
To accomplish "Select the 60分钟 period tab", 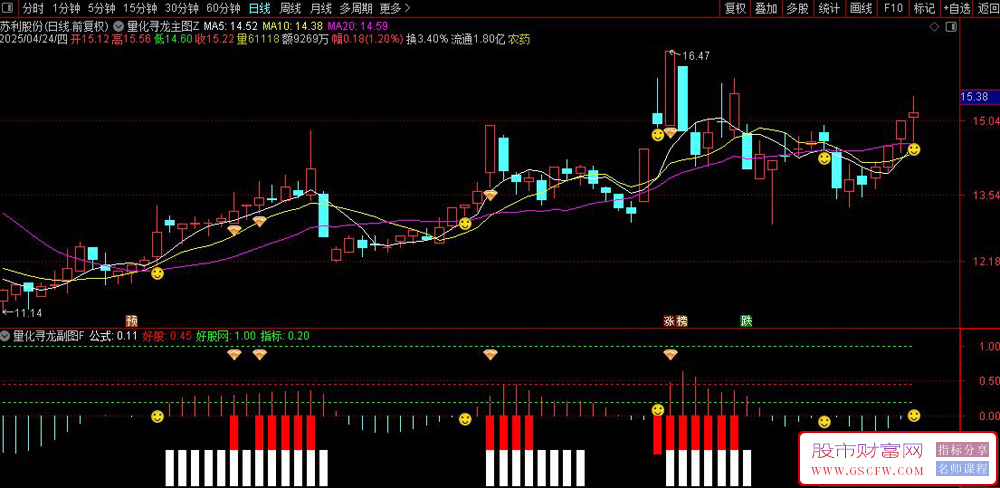I will click(223, 8).
